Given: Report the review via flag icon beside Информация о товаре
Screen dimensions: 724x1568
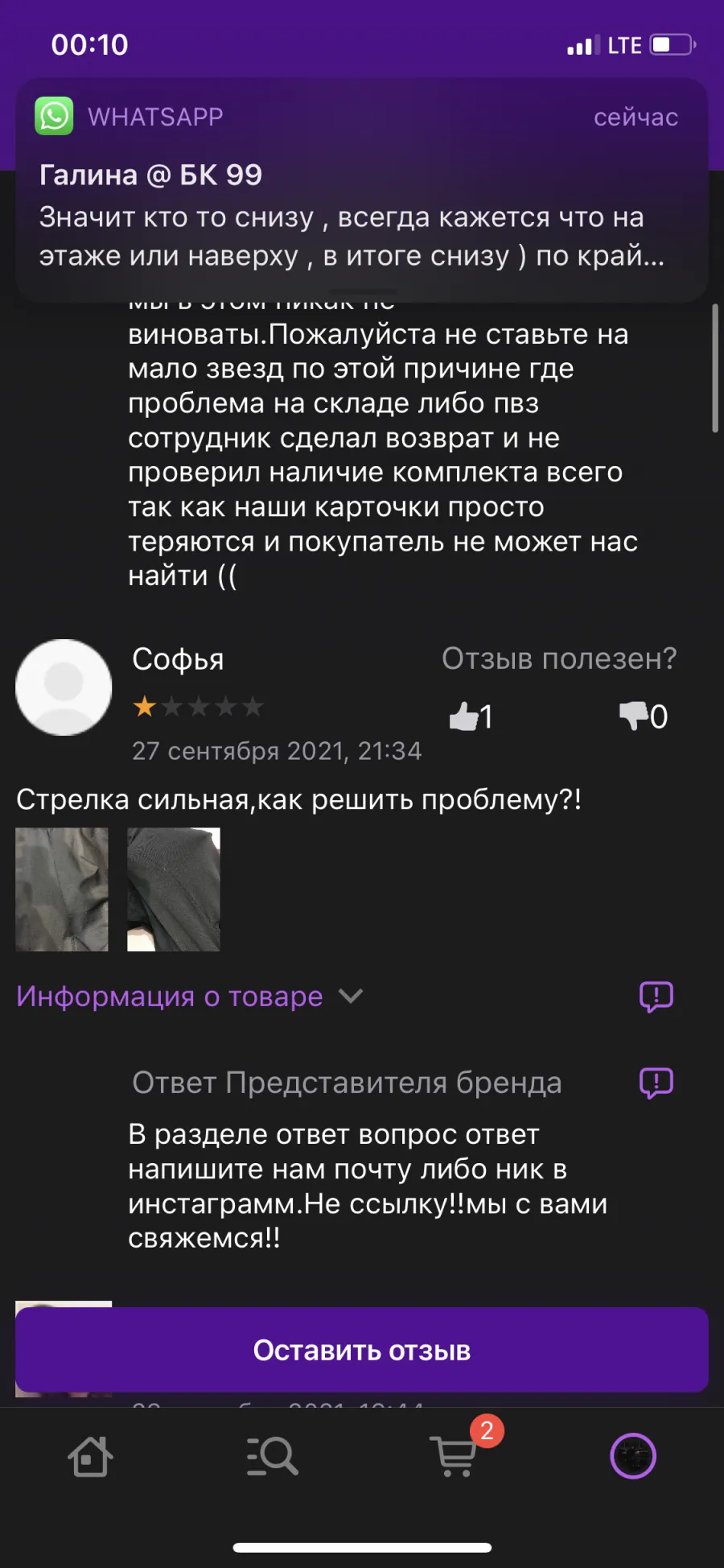Looking at the screenshot, I should (x=656, y=997).
